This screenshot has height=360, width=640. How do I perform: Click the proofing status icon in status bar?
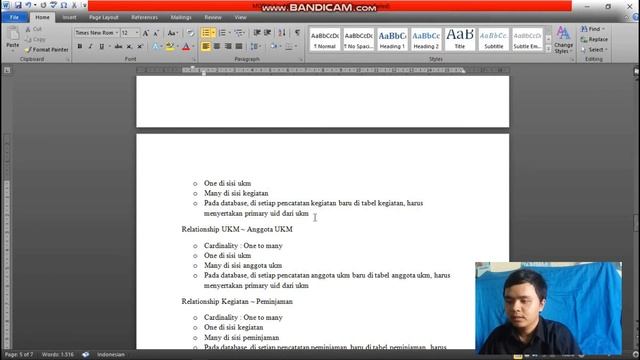(x=85, y=354)
